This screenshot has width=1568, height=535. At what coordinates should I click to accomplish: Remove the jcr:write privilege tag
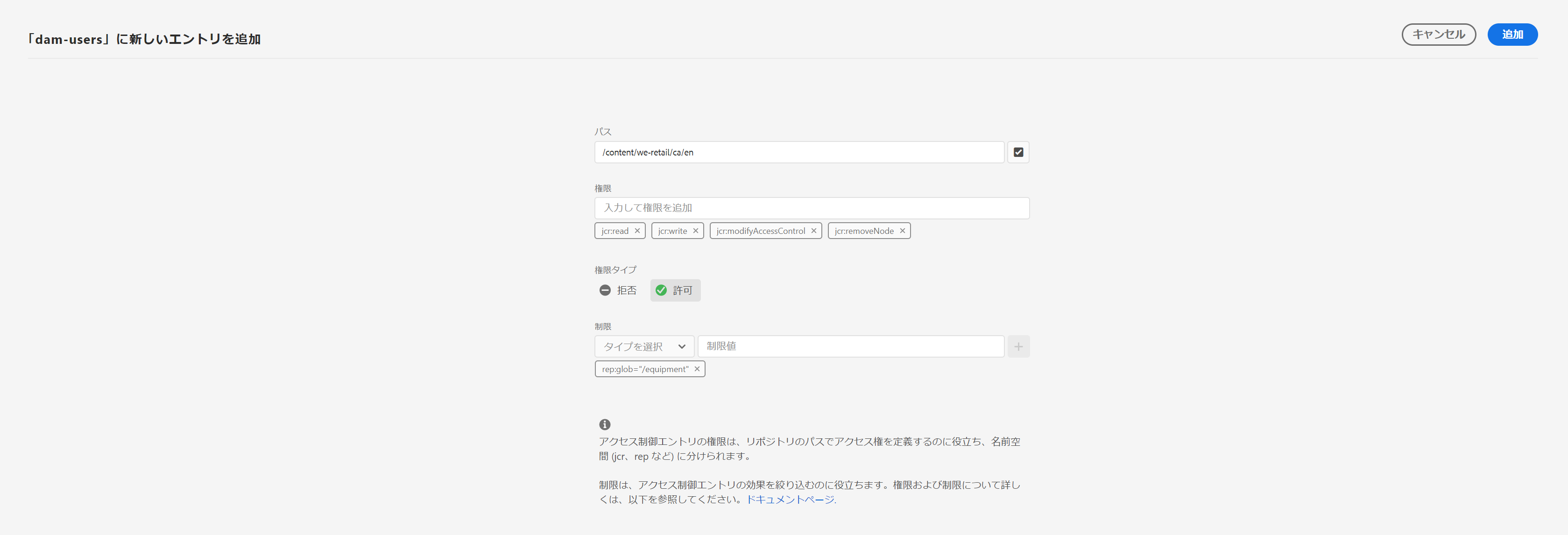pyautogui.click(x=695, y=231)
